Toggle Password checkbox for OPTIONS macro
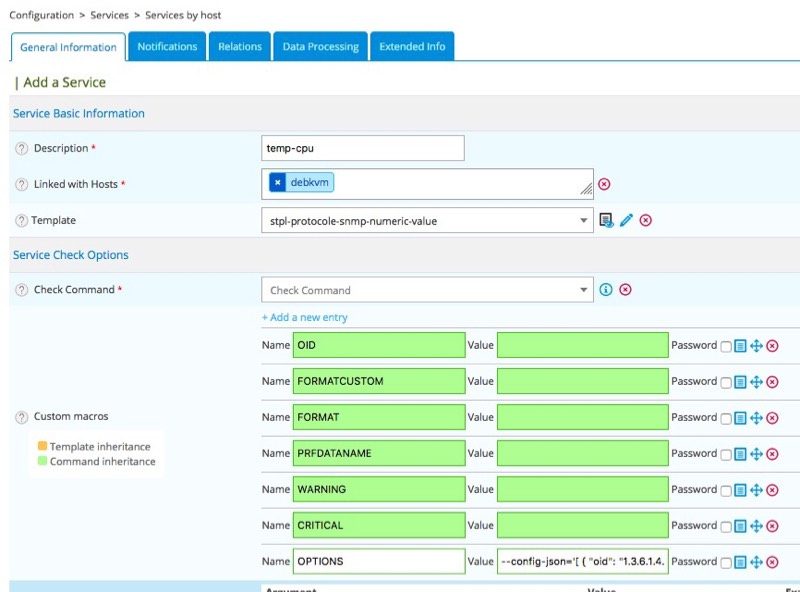Viewport: 800px width, 592px height. (x=726, y=562)
